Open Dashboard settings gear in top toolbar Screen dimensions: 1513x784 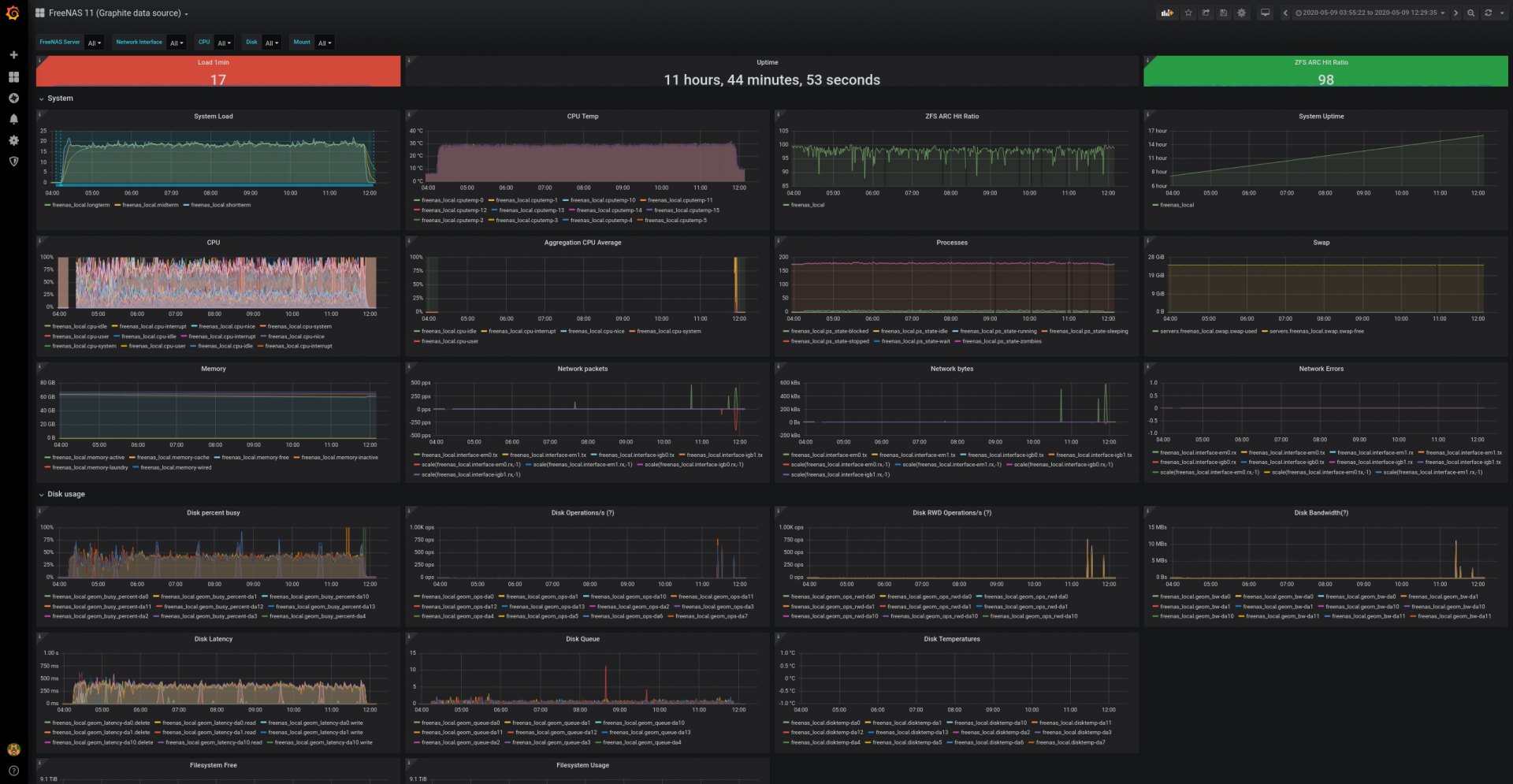coord(1241,13)
